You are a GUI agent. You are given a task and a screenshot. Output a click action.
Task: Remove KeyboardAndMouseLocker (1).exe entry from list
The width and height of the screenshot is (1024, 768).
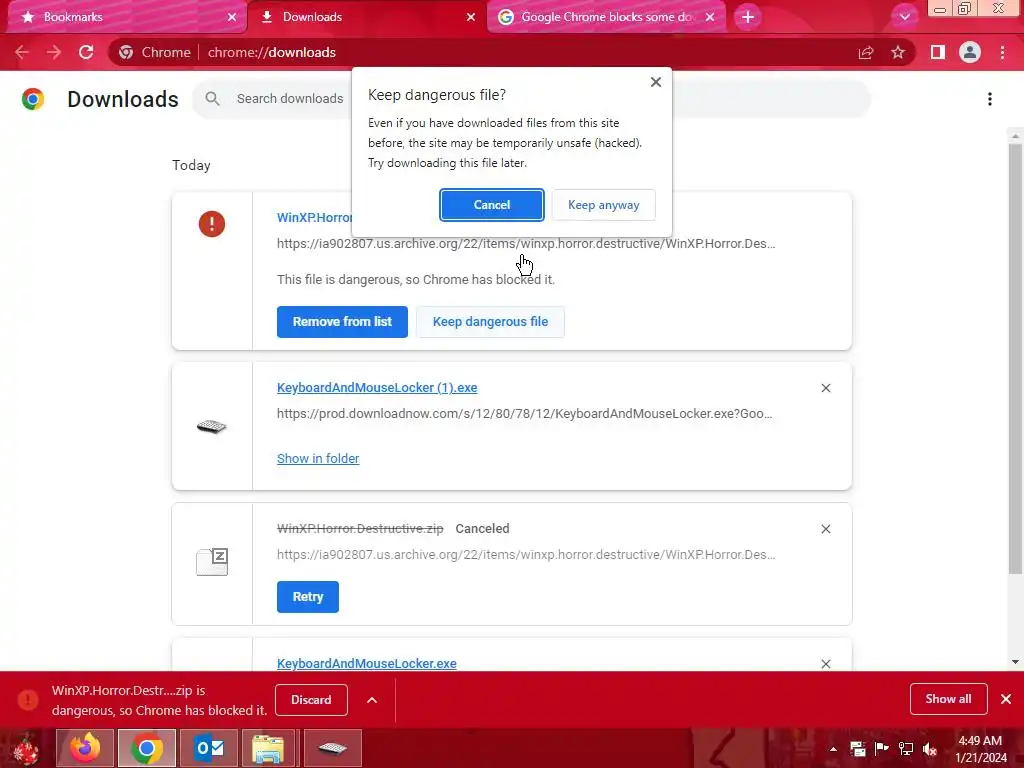[825, 388]
